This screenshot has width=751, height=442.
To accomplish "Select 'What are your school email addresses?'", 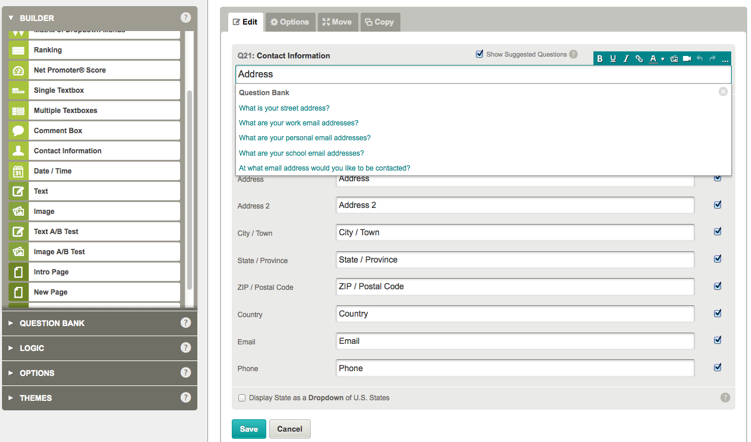I will (301, 153).
